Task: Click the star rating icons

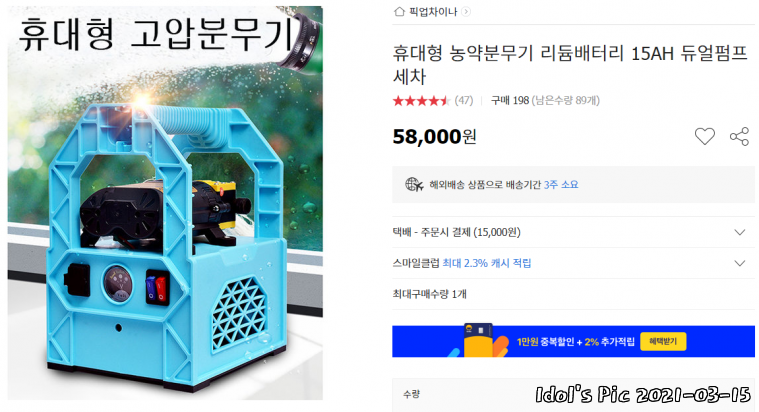Action: coord(421,101)
